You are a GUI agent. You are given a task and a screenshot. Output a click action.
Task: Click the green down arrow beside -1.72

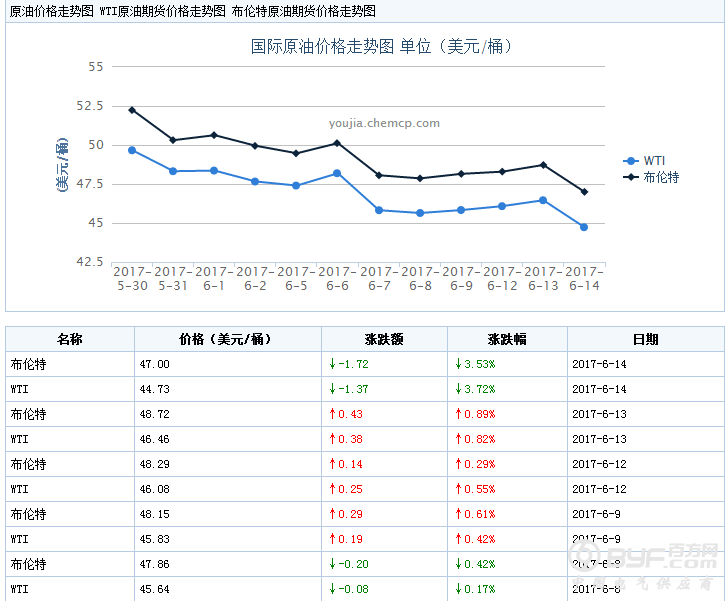click(x=332, y=364)
